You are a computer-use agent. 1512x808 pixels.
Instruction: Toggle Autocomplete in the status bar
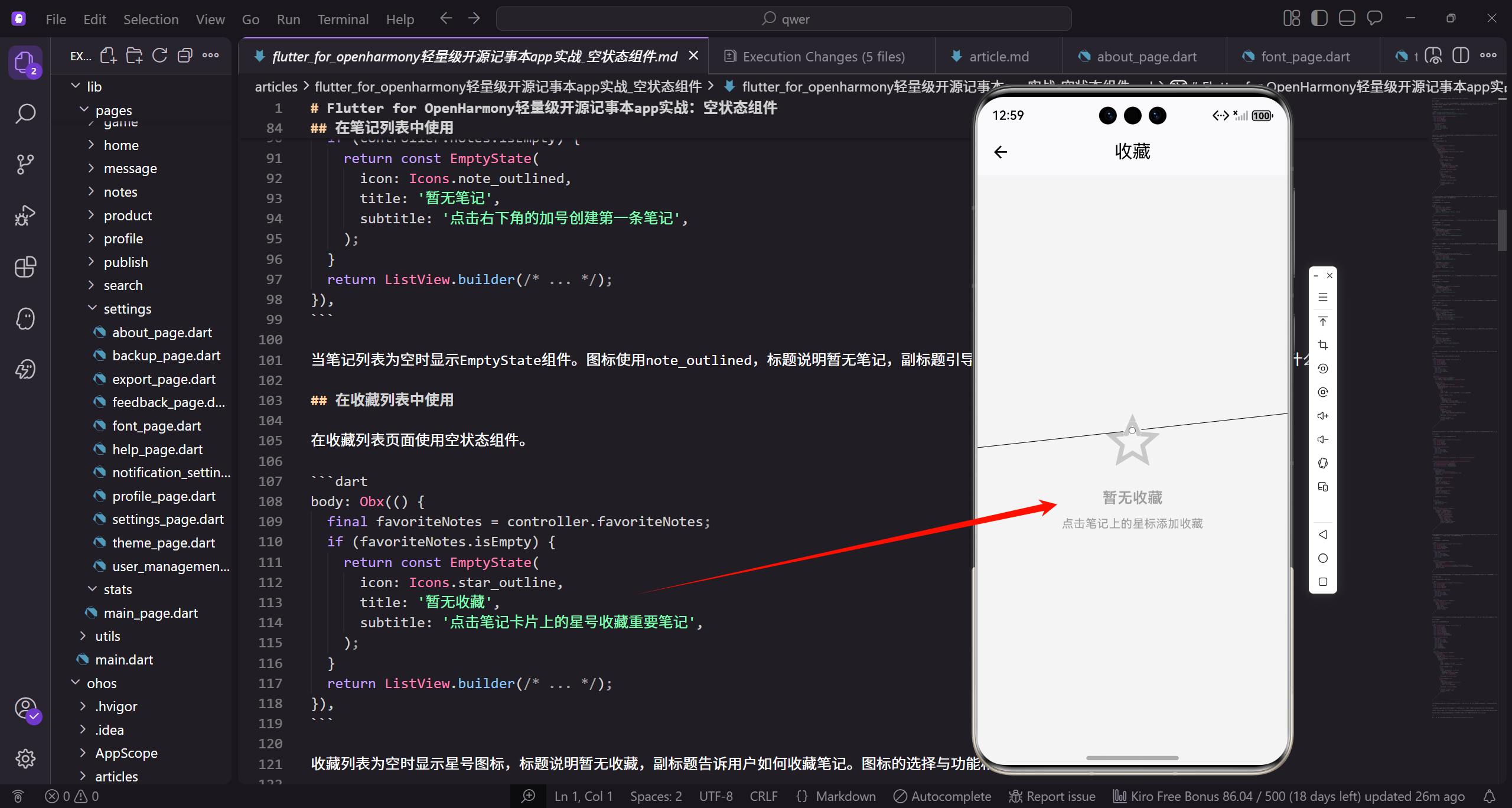coord(942,796)
